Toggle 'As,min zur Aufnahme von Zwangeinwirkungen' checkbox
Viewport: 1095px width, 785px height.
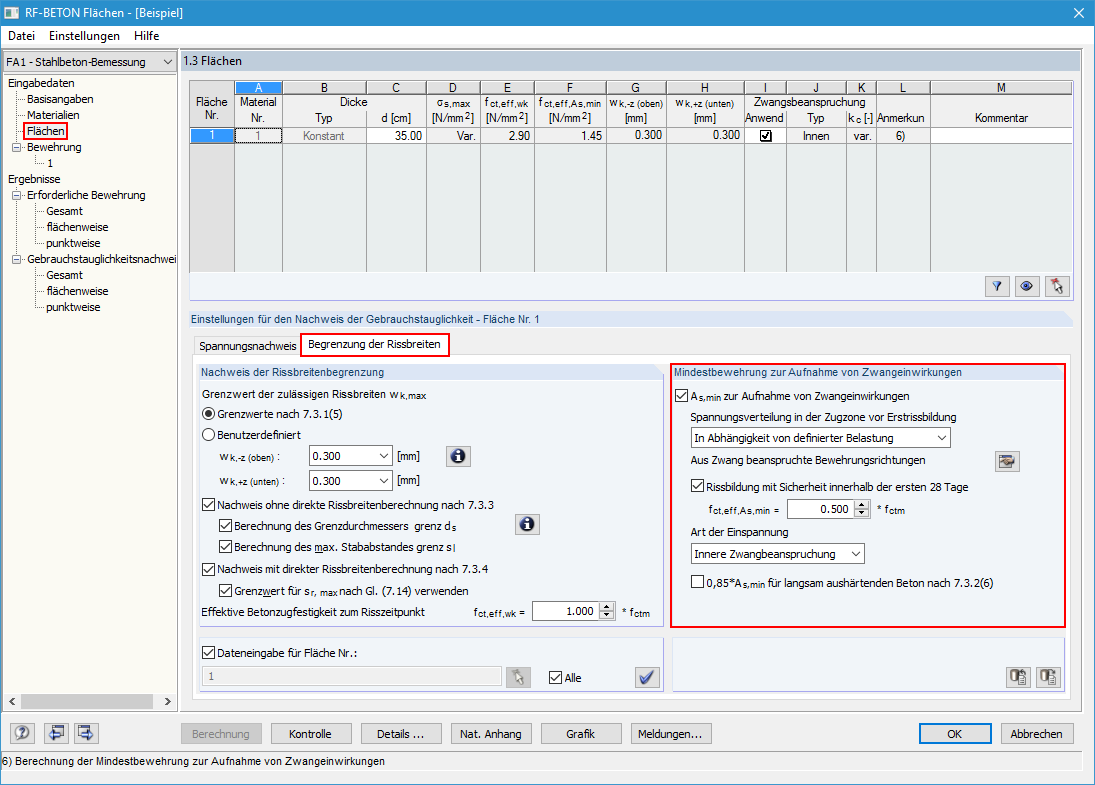(x=682, y=395)
